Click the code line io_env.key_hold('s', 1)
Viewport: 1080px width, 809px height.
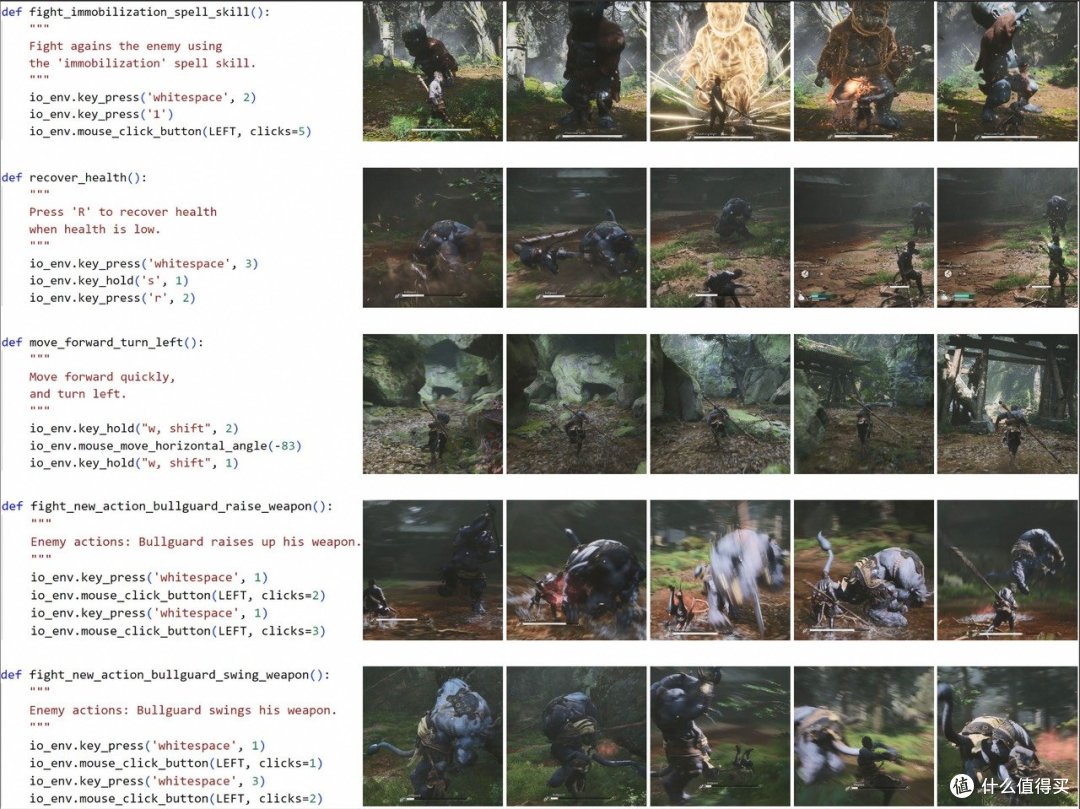(109, 280)
